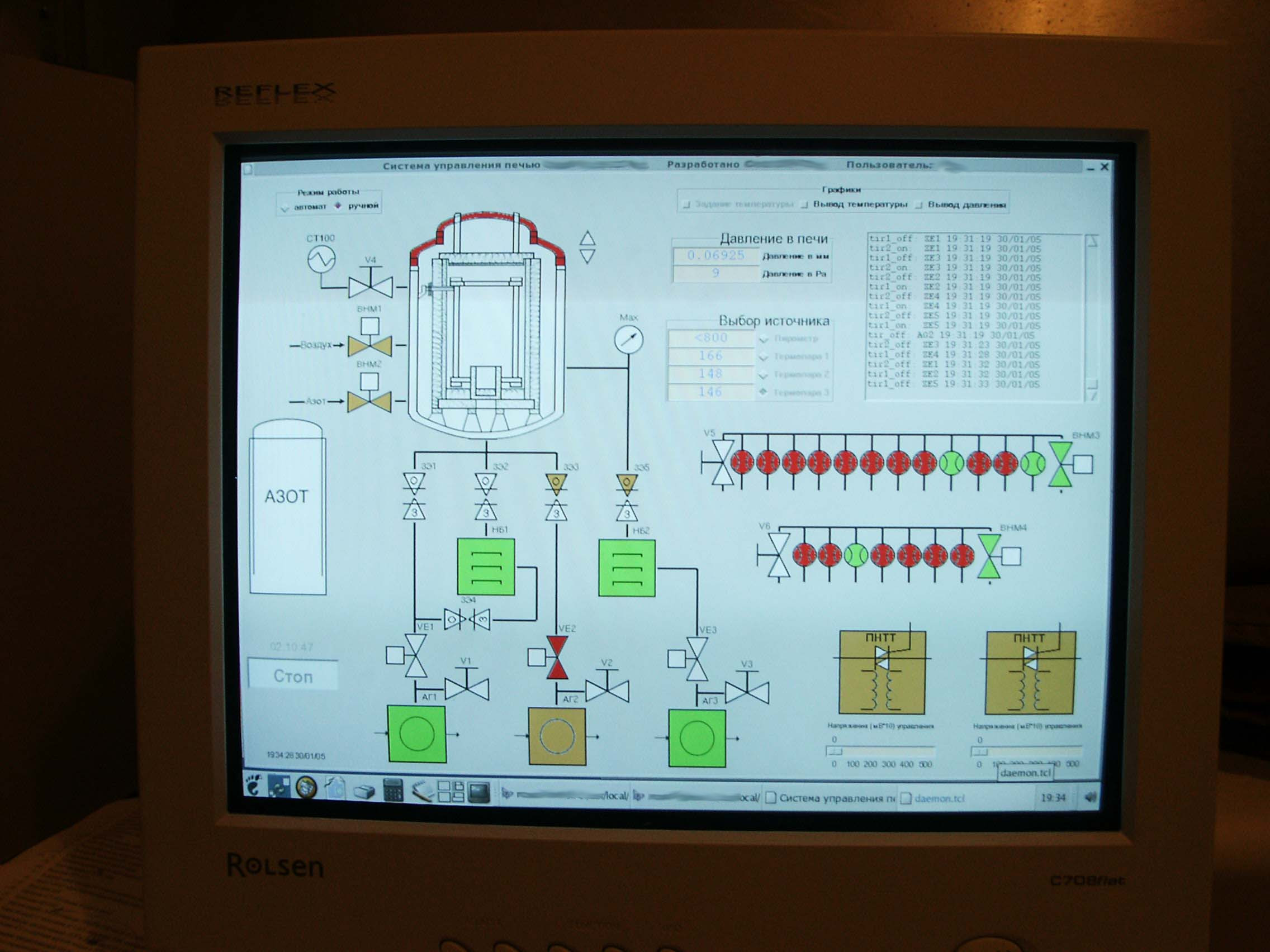Viewport: 1270px width, 952px height.
Task: Open the calculator from taskbar
Action: click(394, 790)
